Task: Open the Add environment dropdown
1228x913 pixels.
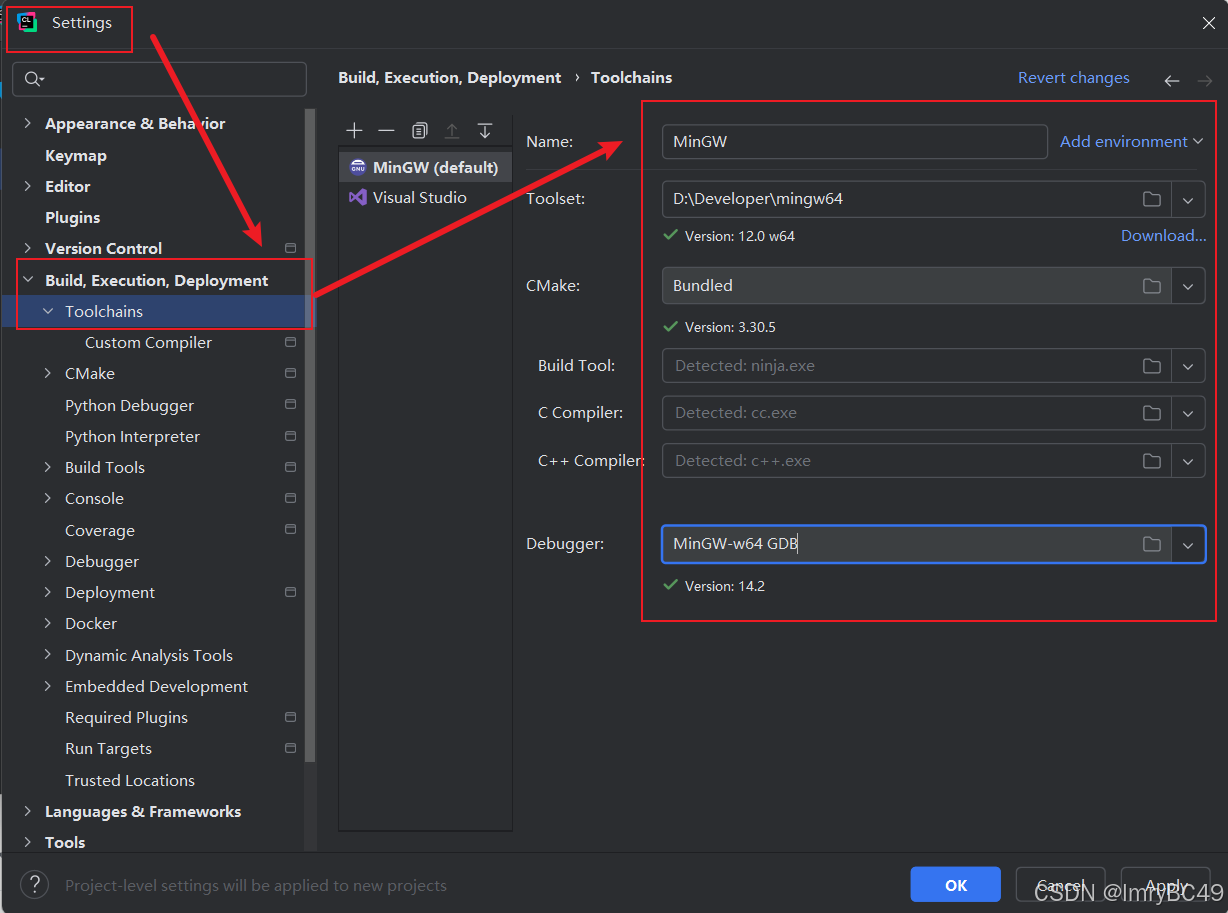Action: 1131,142
